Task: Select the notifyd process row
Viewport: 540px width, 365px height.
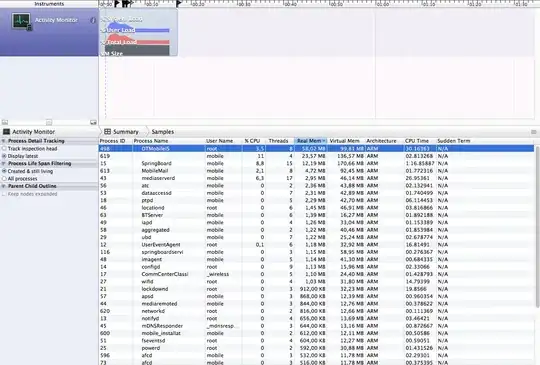Action: (316, 319)
